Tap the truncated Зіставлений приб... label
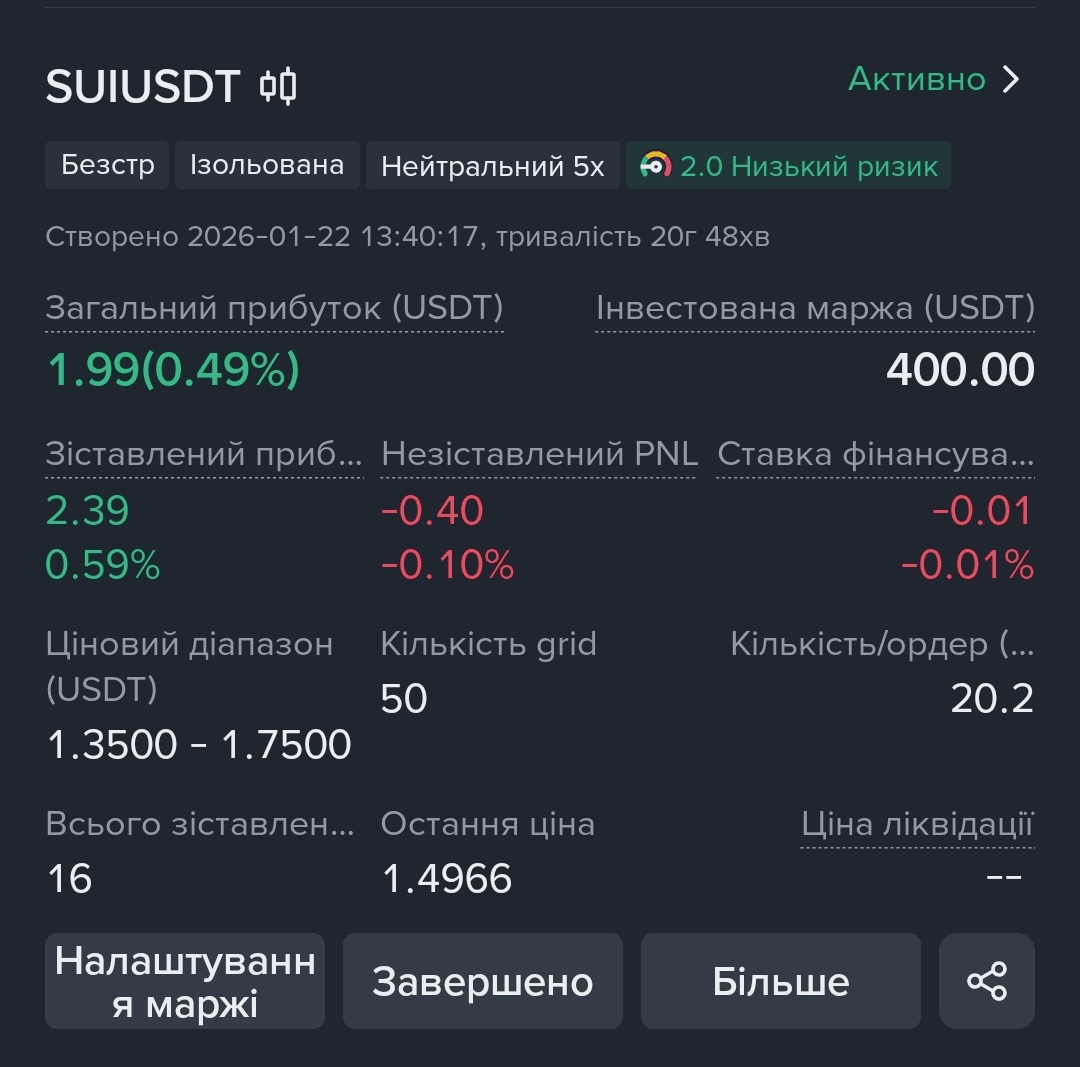Viewport: 1080px width, 1067px height. coord(204,454)
